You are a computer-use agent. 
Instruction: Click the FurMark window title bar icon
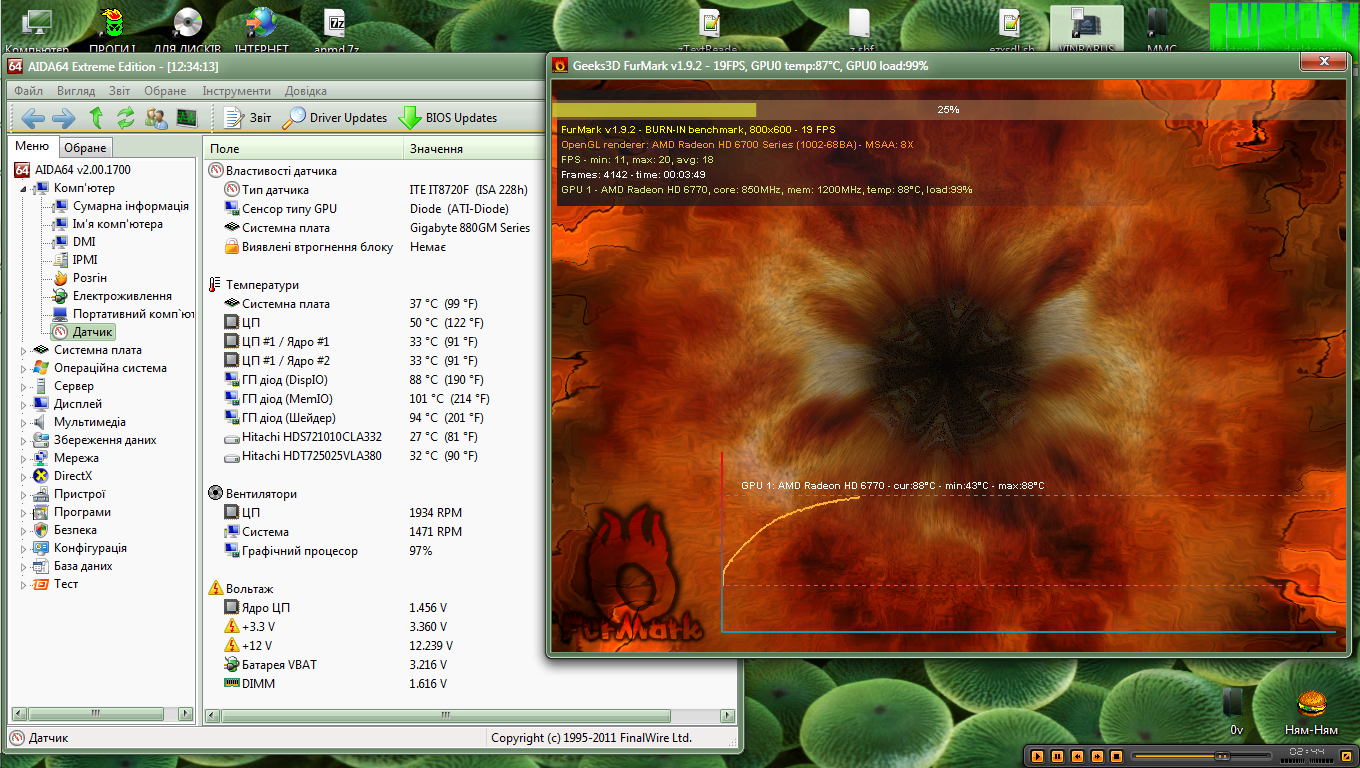(560, 65)
